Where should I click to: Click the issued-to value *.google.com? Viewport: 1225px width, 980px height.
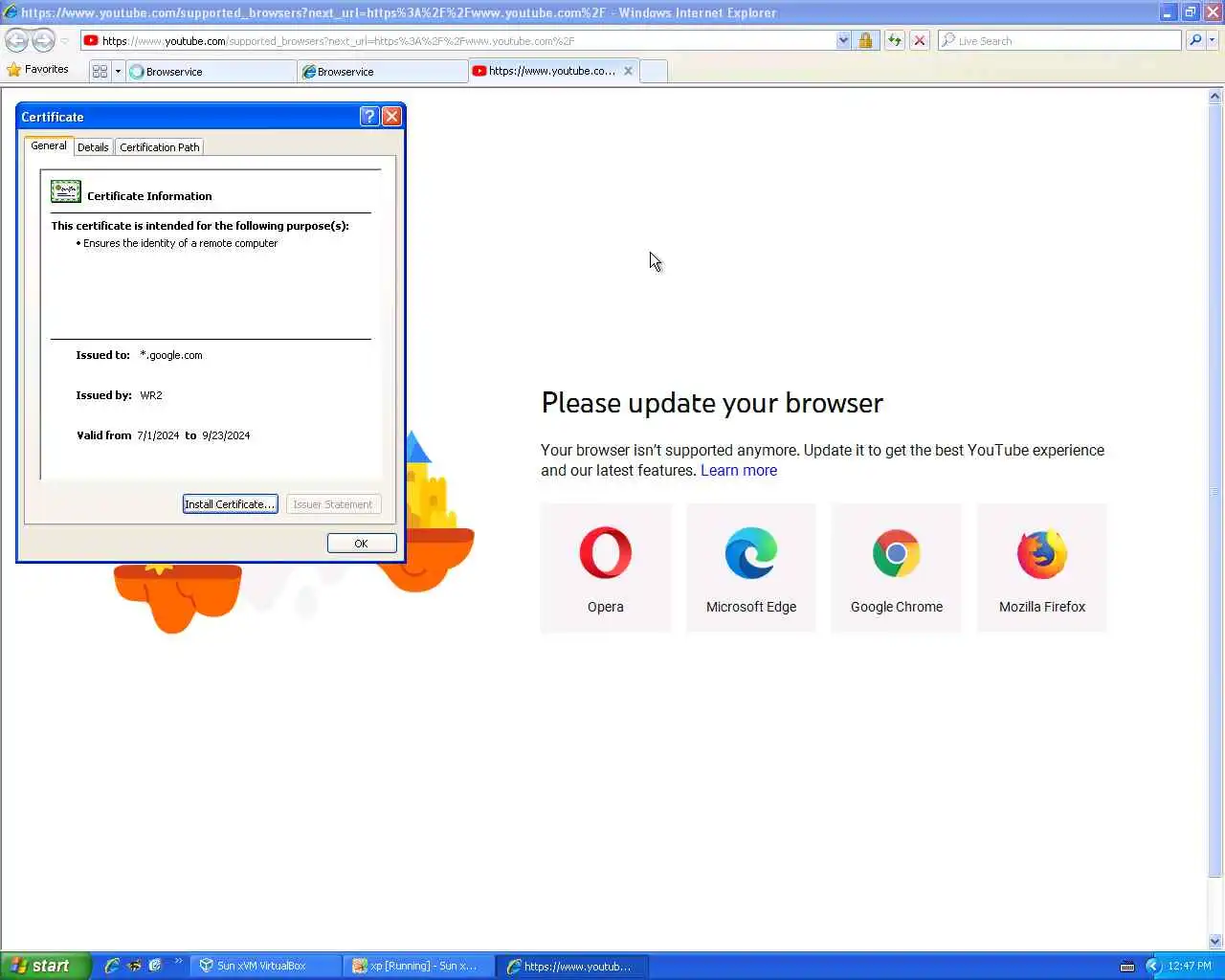coord(171,355)
